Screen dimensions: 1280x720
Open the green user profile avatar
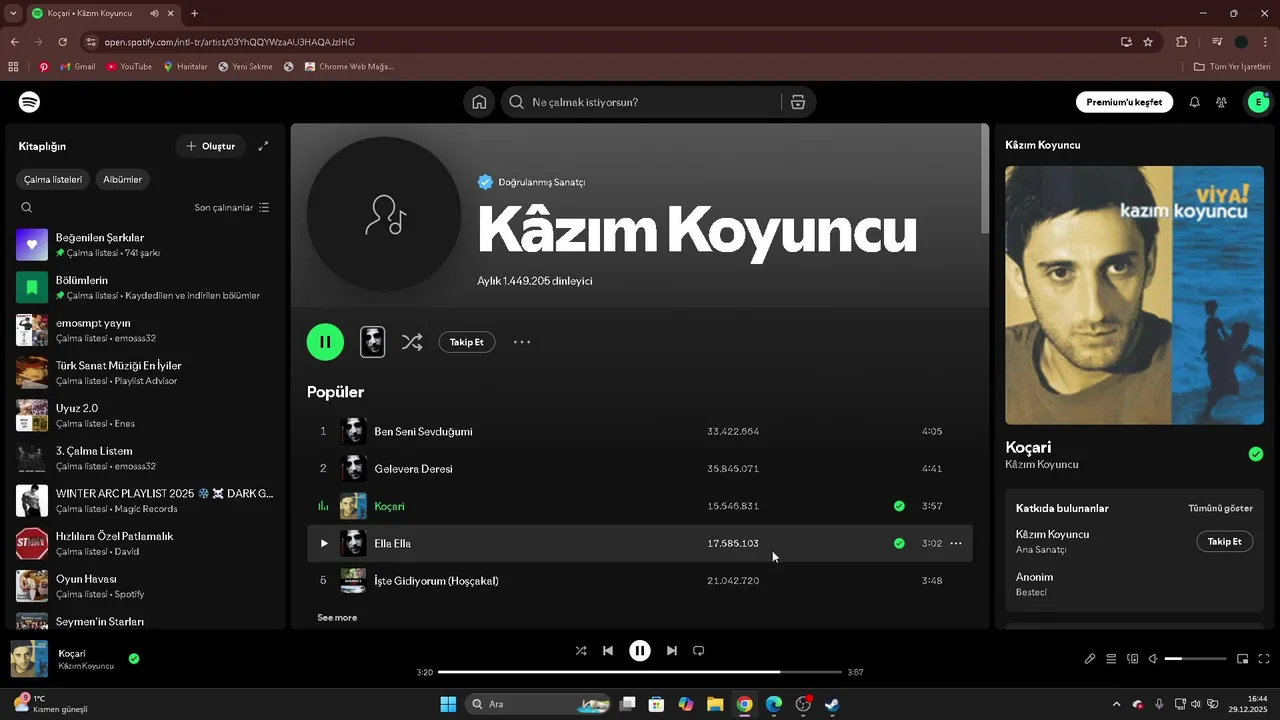1257,102
